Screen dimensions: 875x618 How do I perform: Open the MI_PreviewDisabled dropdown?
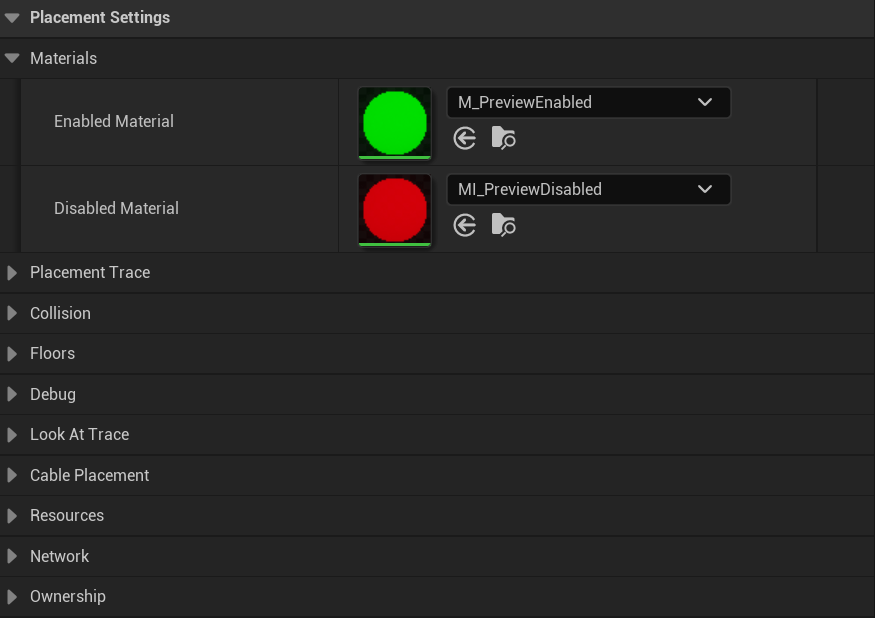click(x=704, y=189)
